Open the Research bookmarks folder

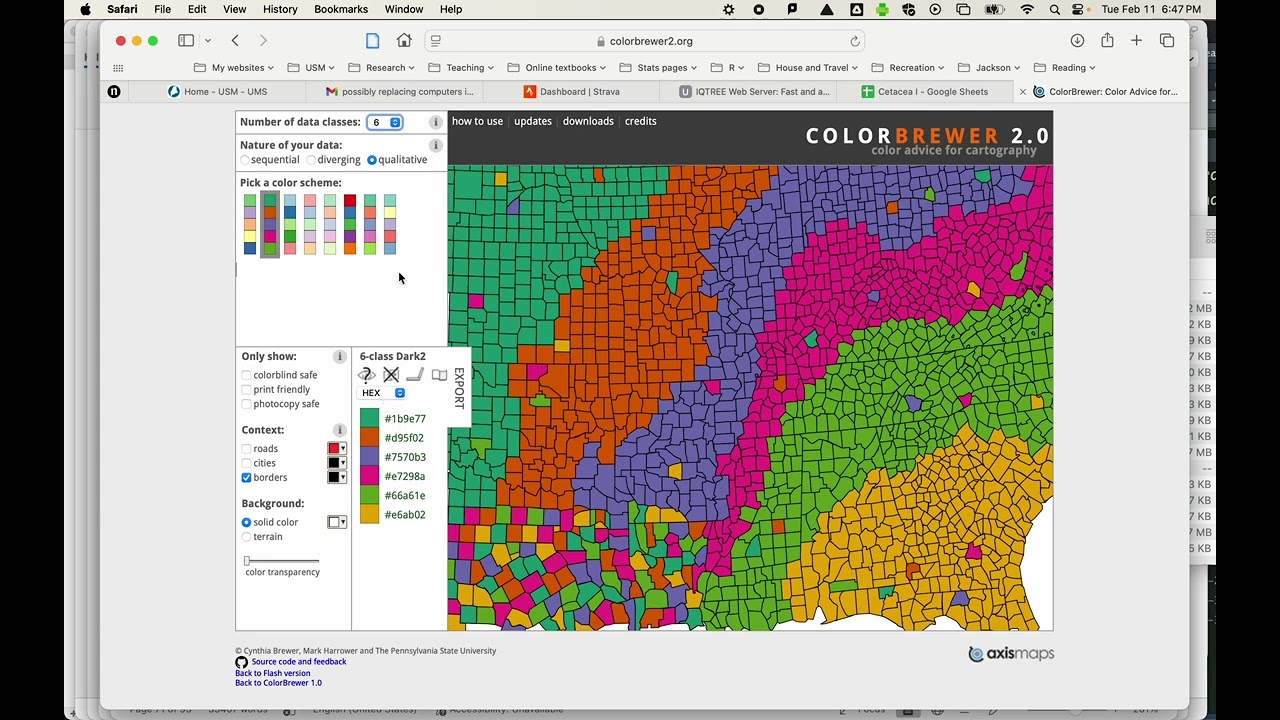coord(382,68)
